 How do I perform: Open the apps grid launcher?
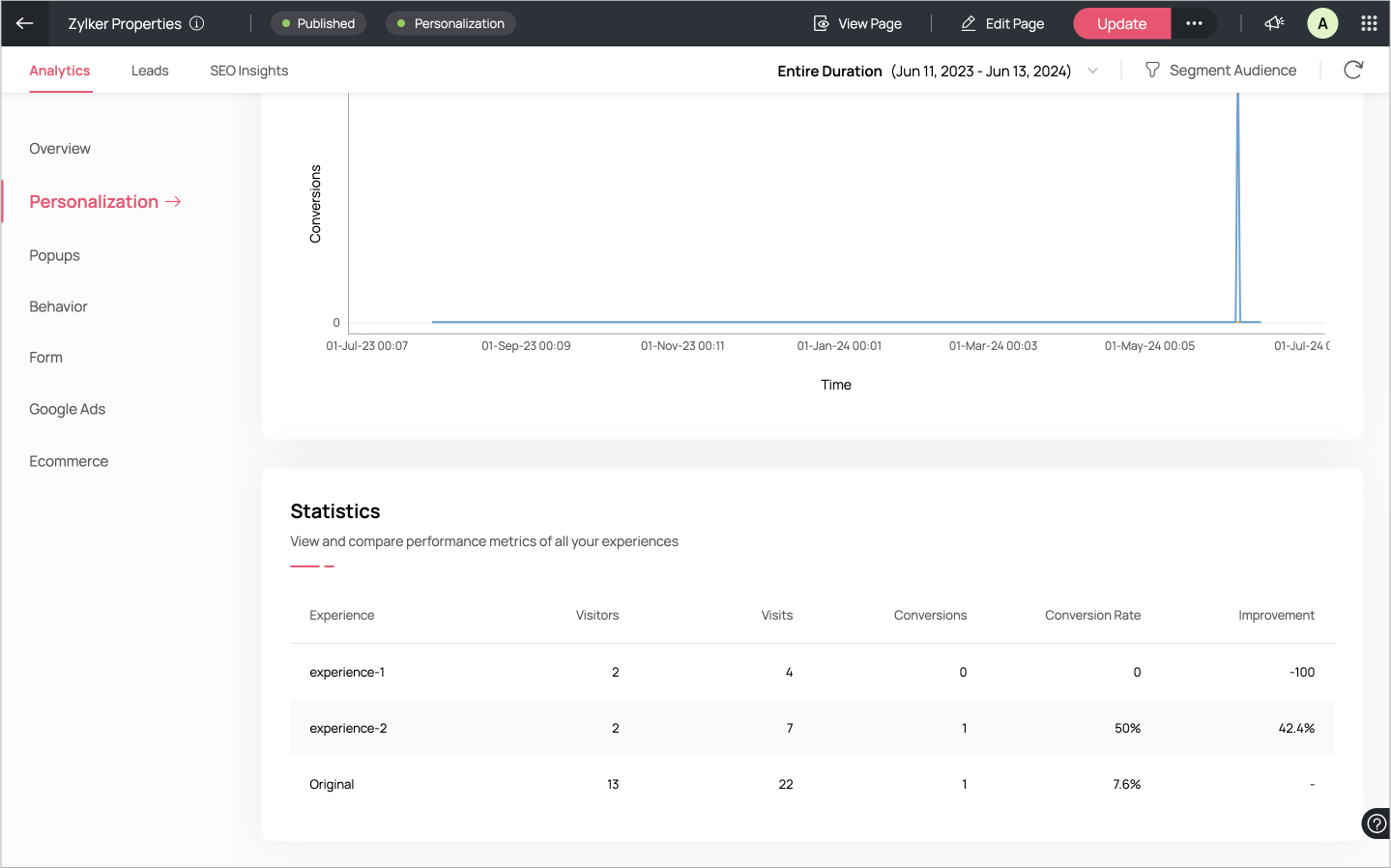1369,23
